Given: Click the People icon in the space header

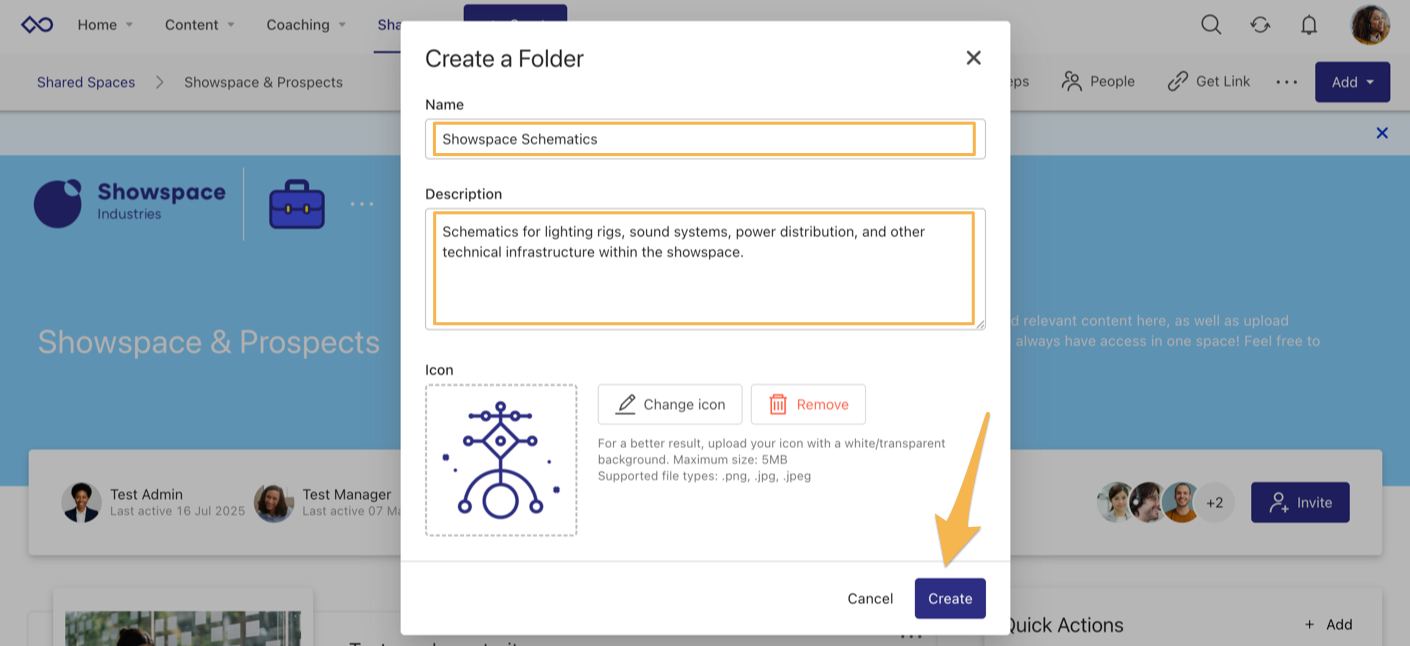Looking at the screenshot, I should [x=1072, y=81].
